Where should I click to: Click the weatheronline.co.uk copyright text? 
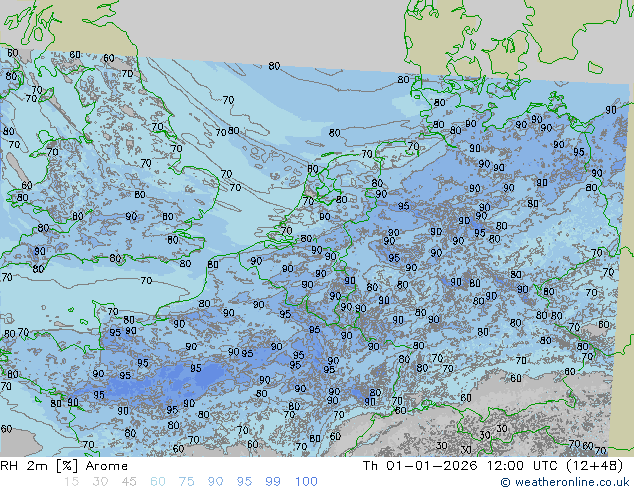(x=565, y=482)
